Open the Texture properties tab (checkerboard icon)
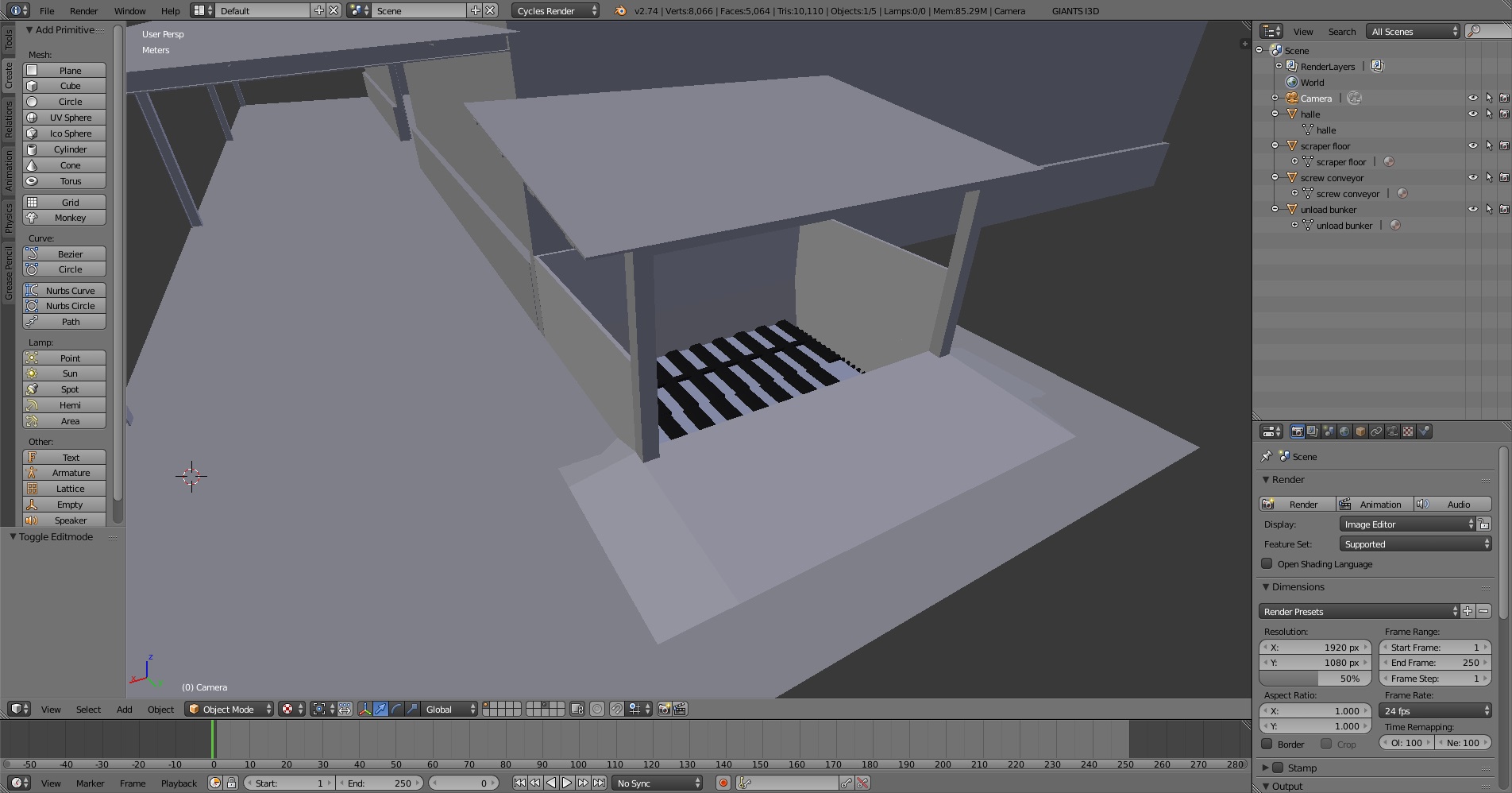The image size is (1512, 793). tap(1408, 431)
